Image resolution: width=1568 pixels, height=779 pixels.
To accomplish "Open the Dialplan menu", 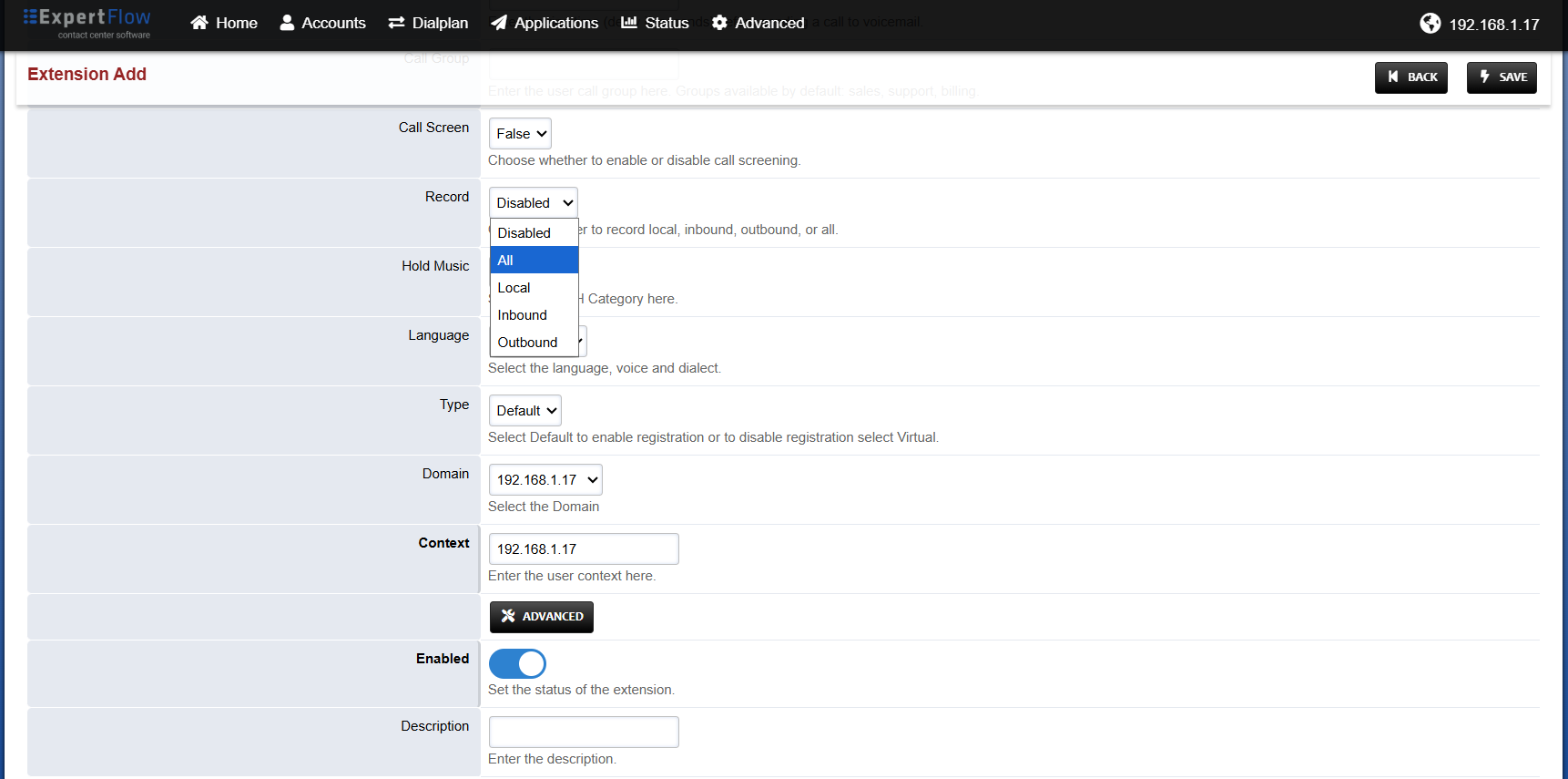I will coord(428,23).
